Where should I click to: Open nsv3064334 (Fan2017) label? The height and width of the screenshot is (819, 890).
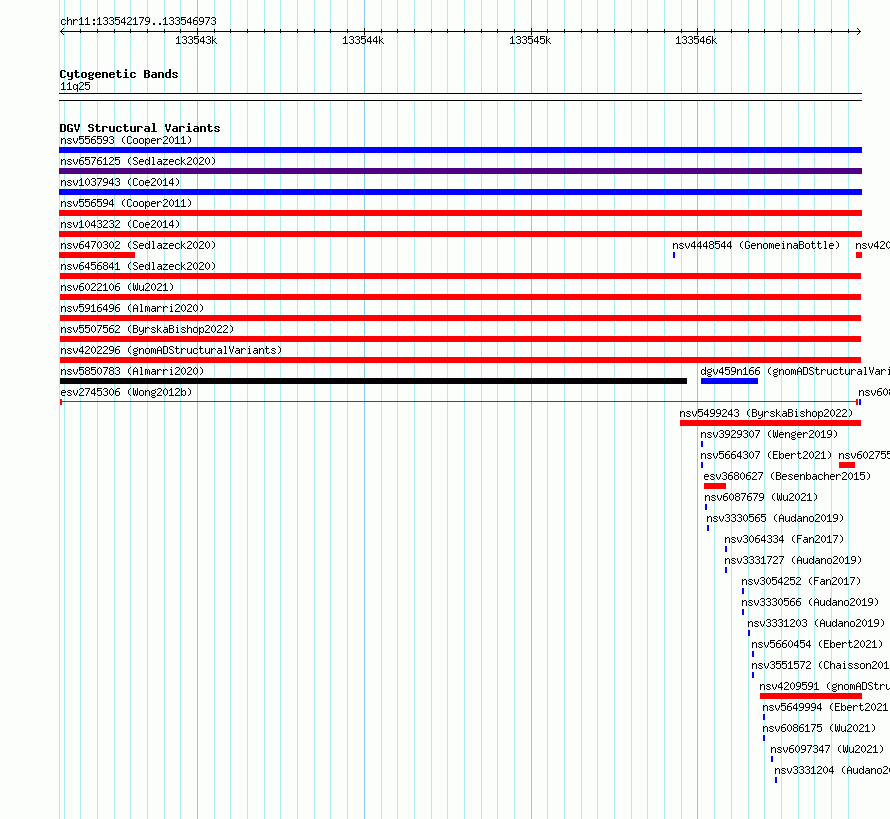784,539
